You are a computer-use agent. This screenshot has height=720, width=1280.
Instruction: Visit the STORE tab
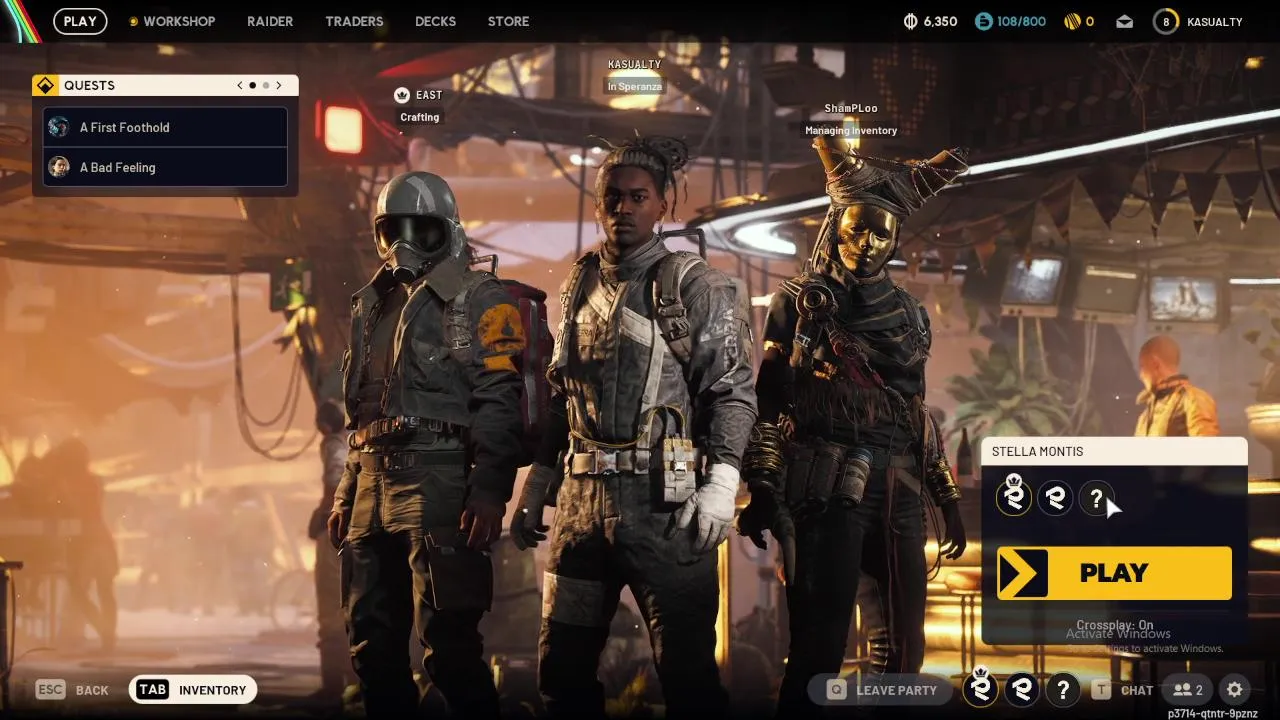pos(508,21)
